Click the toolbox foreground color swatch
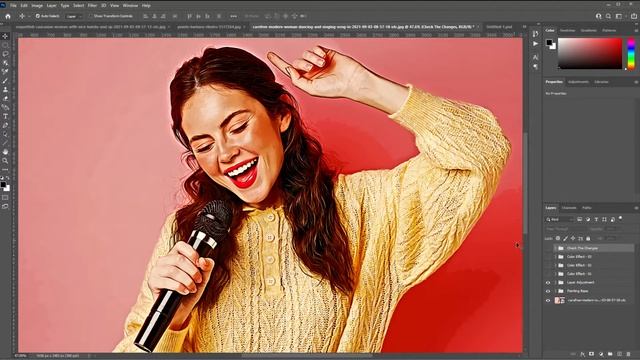Viewport: 640px width, 360px height. tap(3, 185)
